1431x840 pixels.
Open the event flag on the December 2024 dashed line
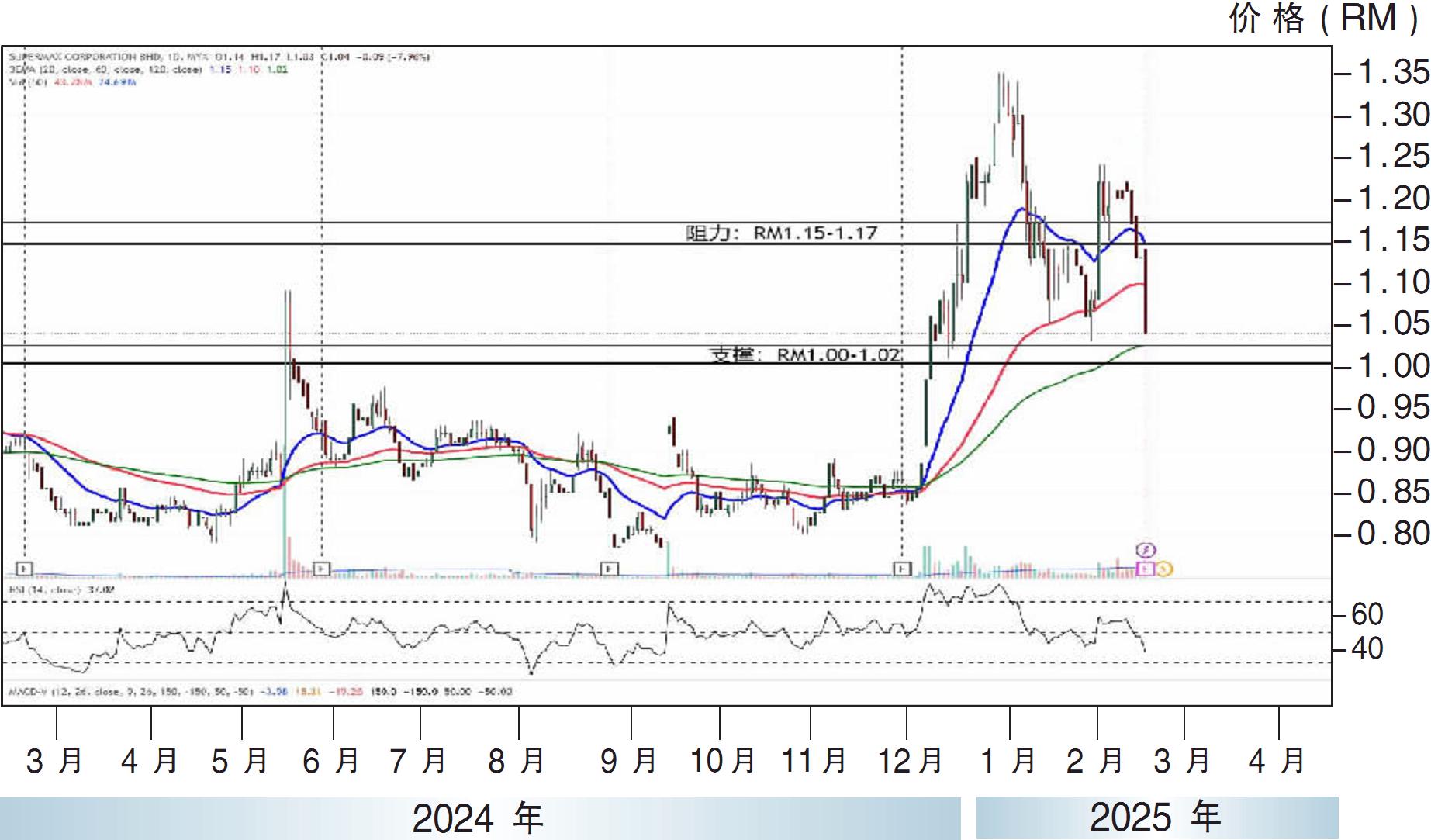pyautogui.click(x=902, y=569)
